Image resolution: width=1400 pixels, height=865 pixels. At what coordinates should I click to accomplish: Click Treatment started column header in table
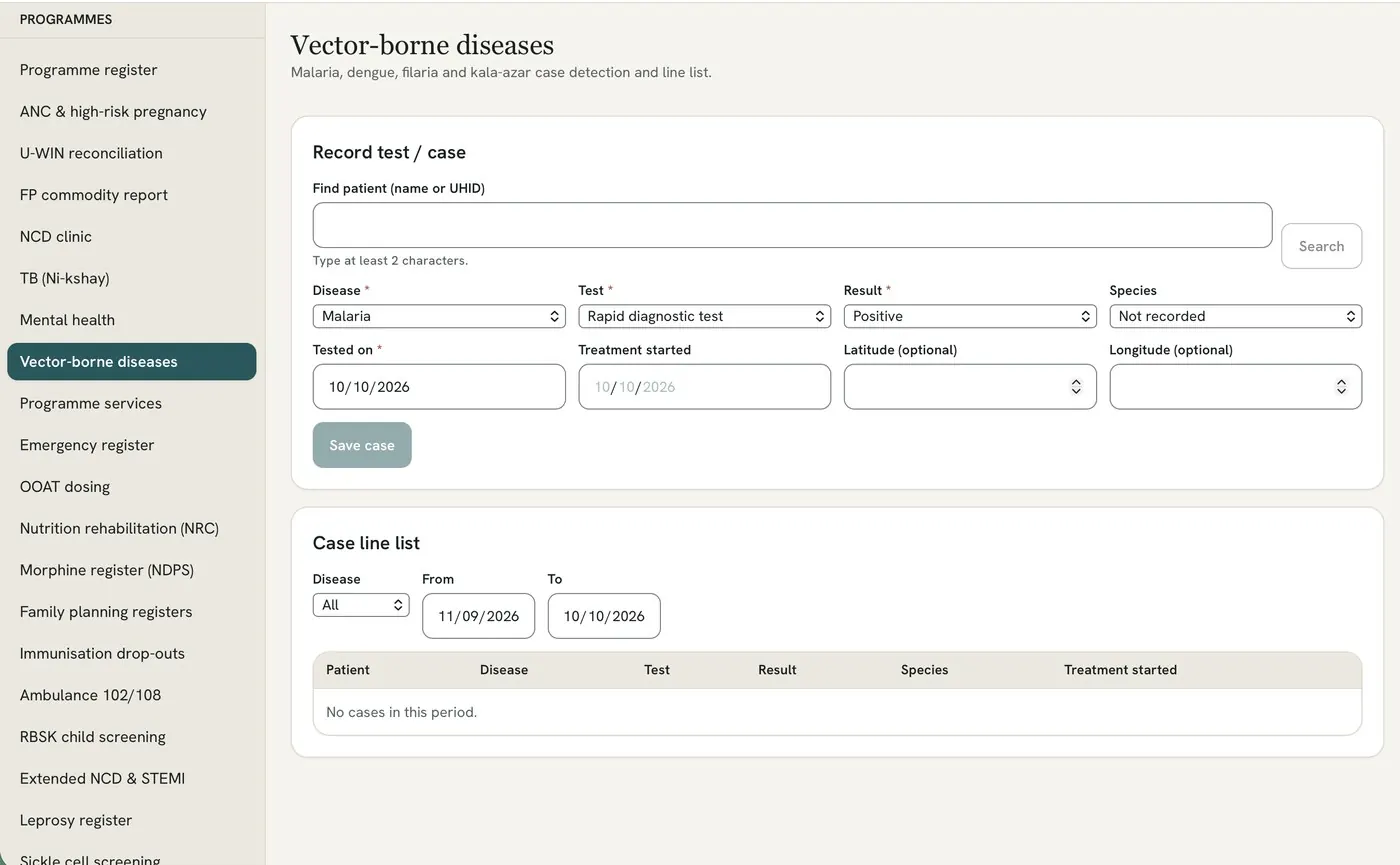(x=1120, y=670)
